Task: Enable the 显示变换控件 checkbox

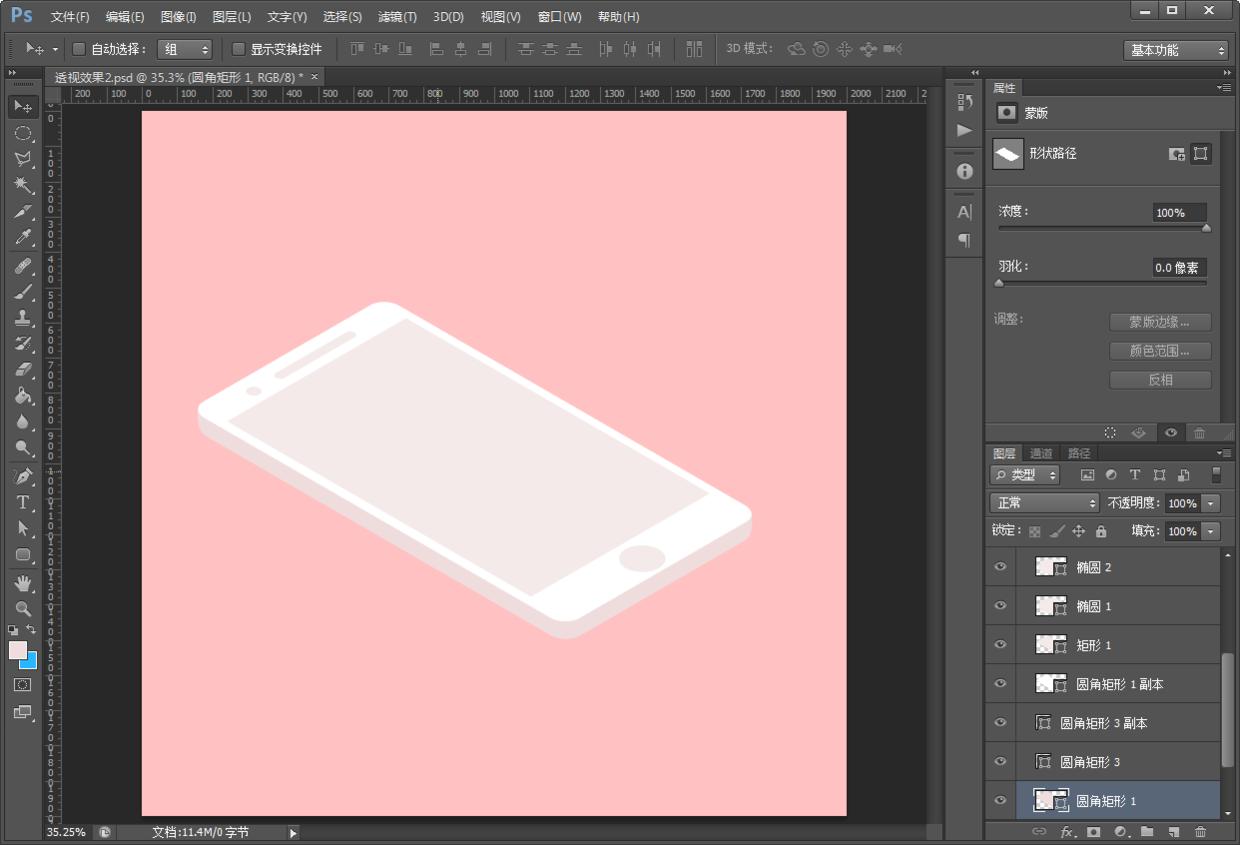Action: (x=238, y=49)
